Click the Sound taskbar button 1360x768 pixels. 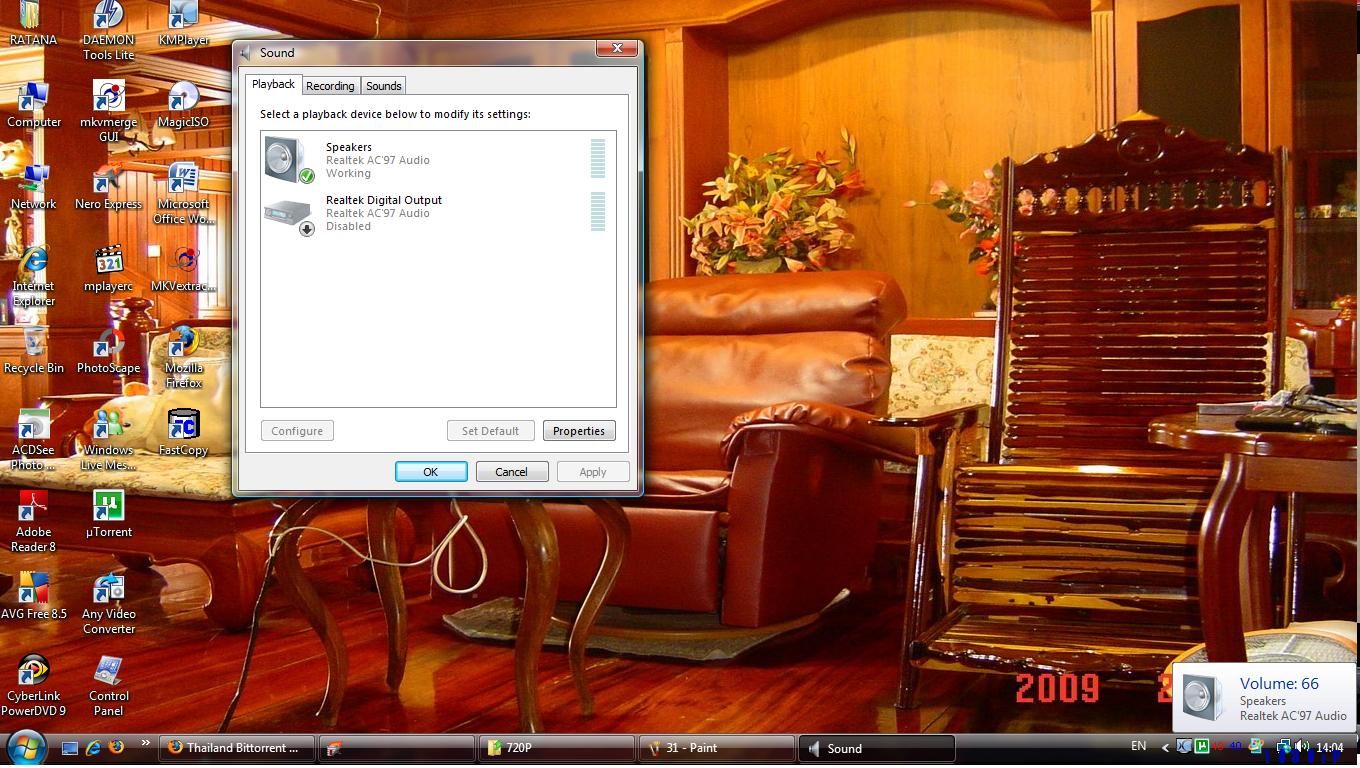(877, 748)
